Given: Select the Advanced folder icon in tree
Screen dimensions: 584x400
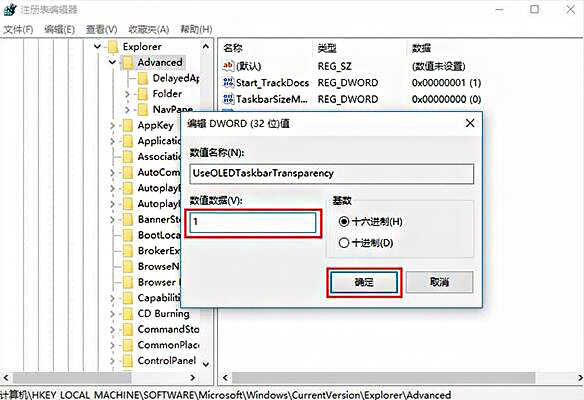Looking at the screenshot, I should coord(128,63).
